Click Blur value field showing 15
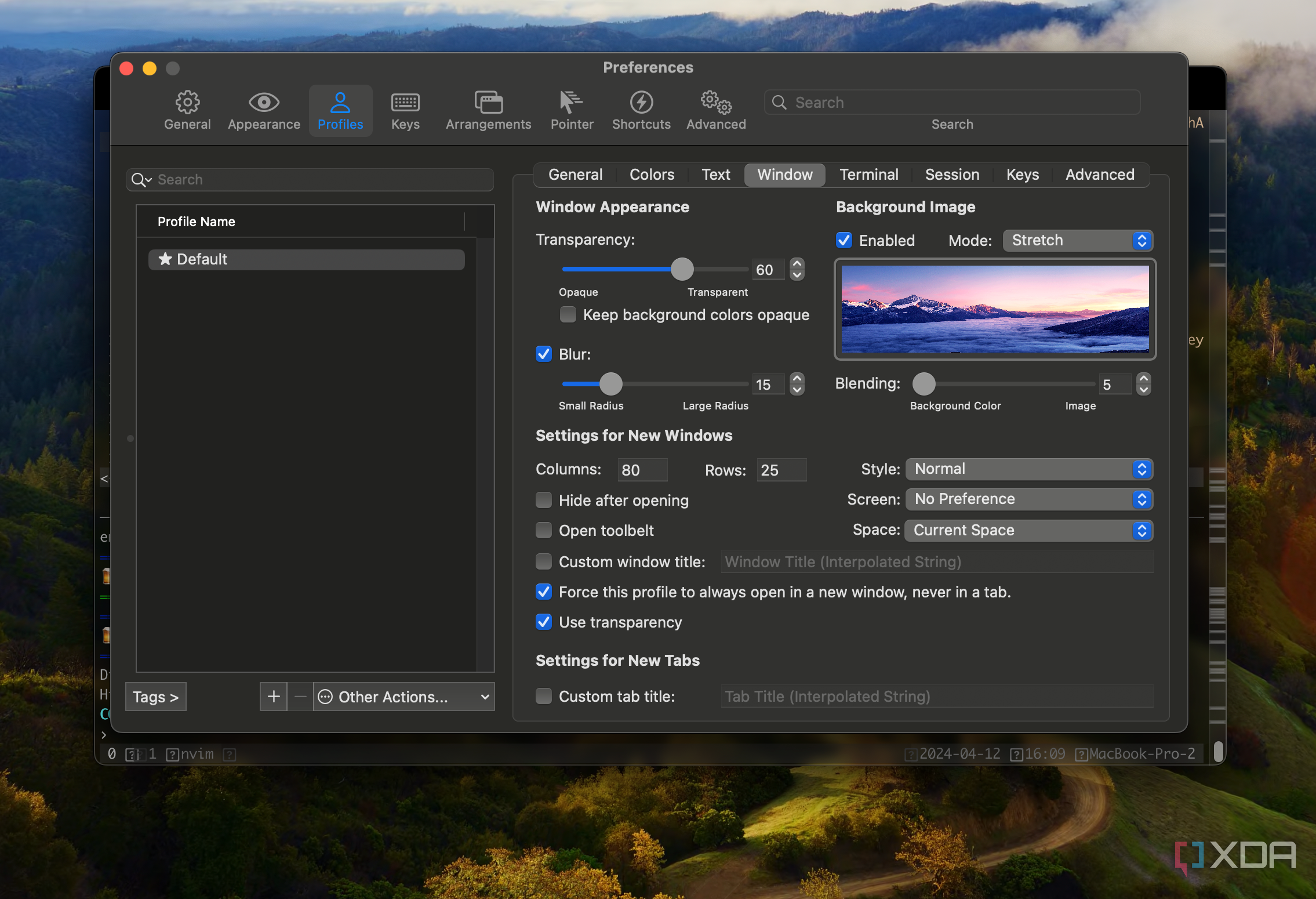This screenshot has height=899, width=1316. [x=769, y=385]
